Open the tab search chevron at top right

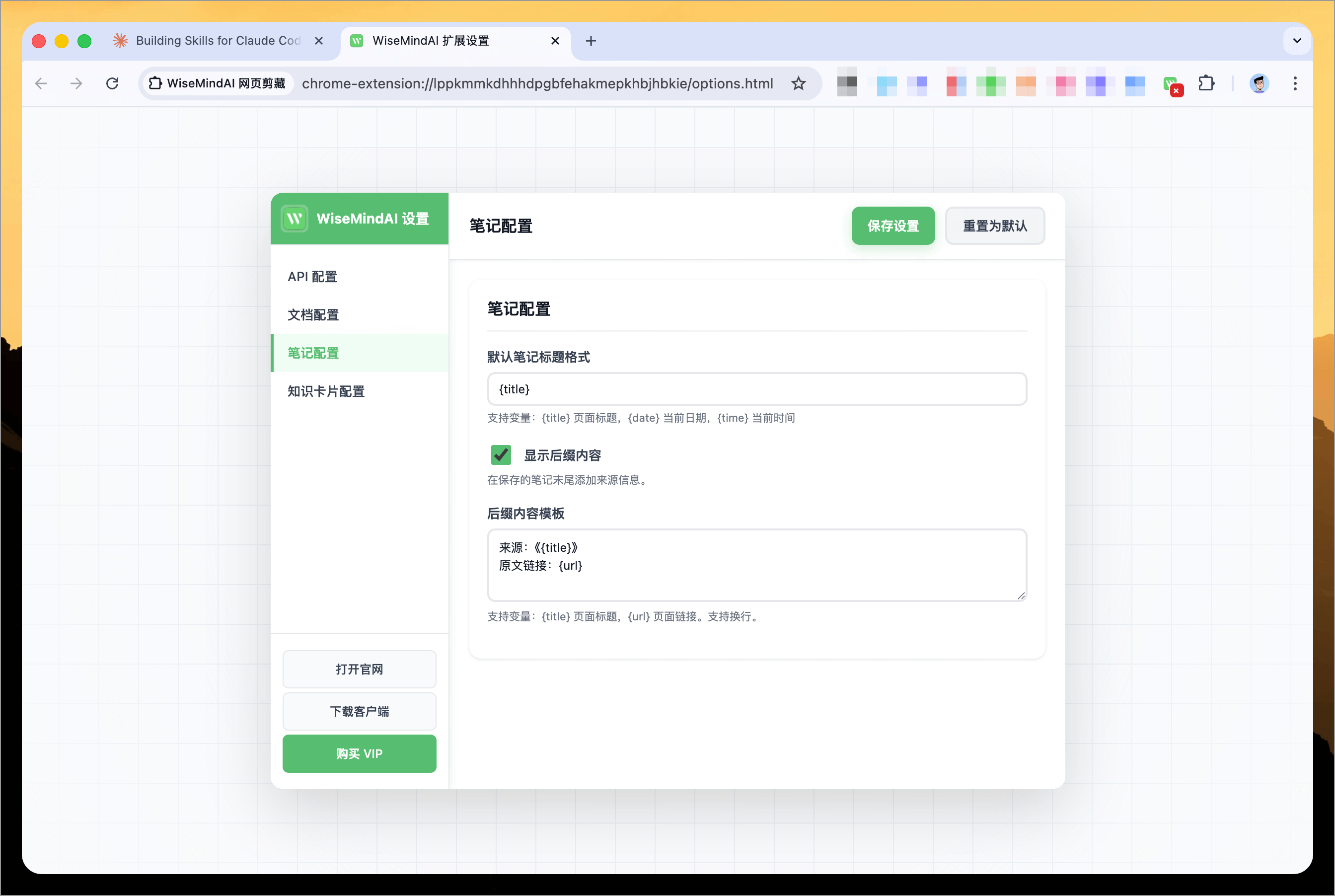click(1296, 41)
